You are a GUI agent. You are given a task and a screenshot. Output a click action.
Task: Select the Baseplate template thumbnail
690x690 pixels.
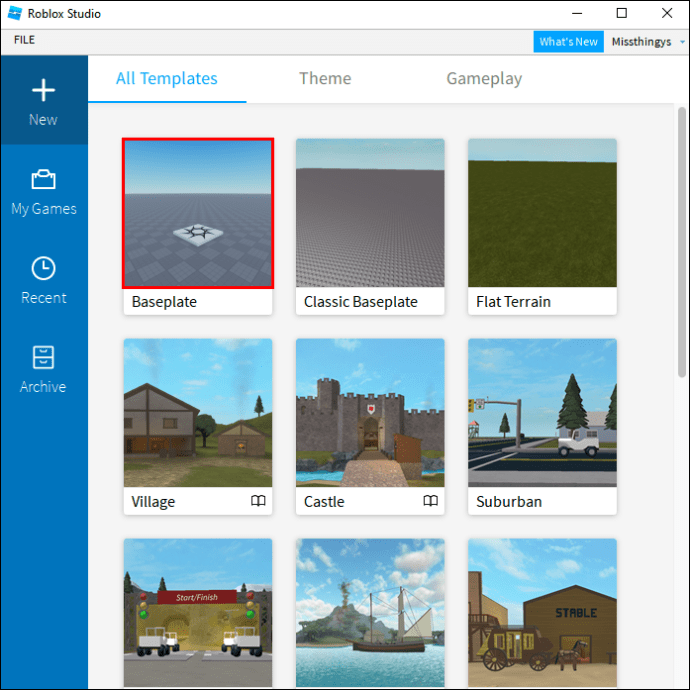(198, 213)
